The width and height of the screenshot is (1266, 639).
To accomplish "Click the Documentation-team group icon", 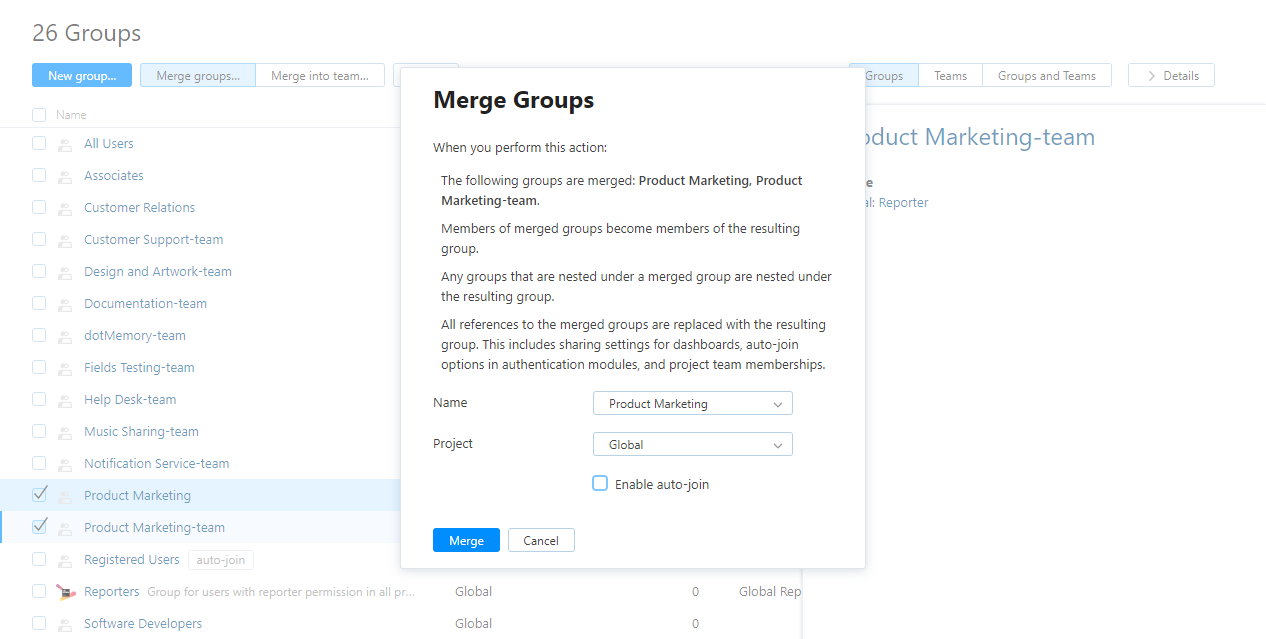I will (65, 304).
